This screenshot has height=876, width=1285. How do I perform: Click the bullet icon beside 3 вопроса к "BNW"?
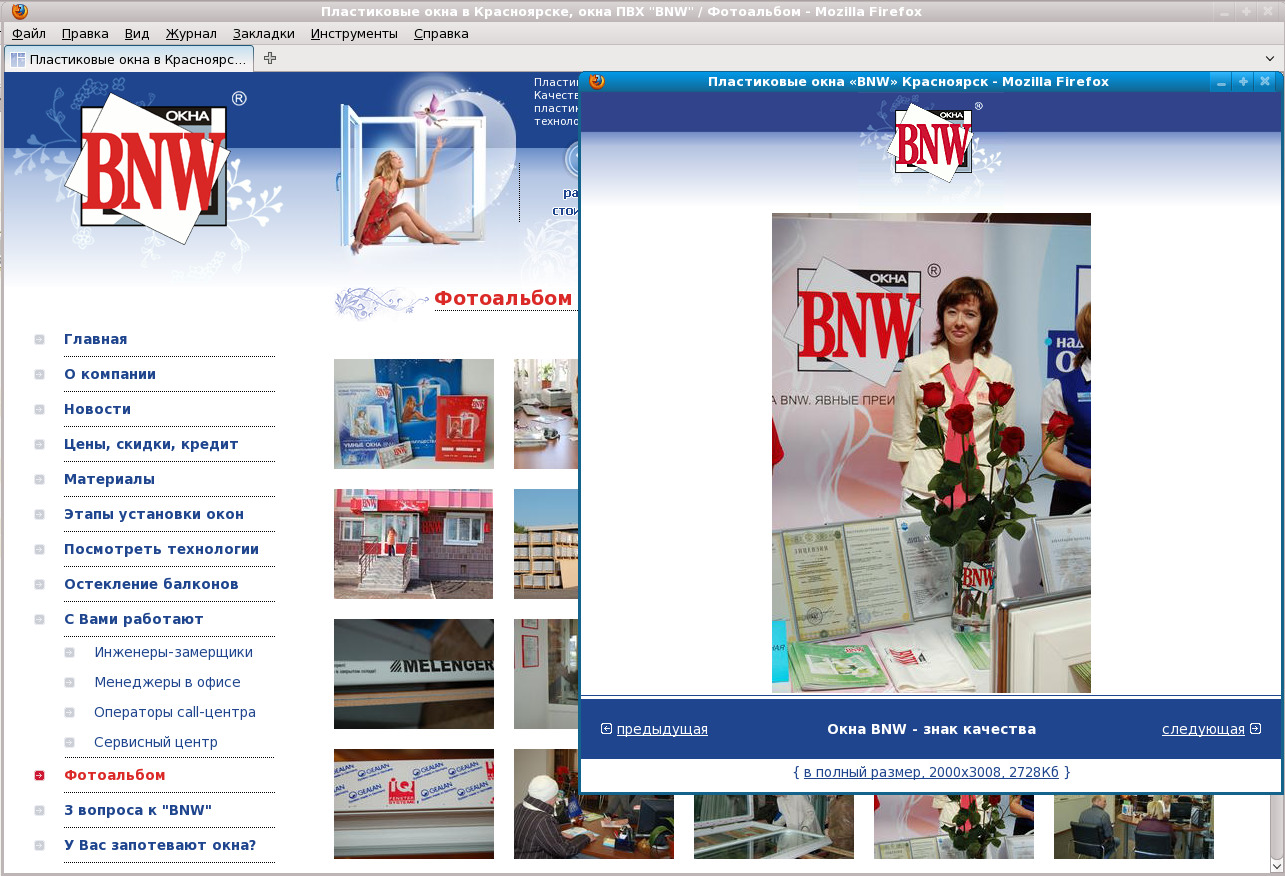tap(39, 811)
